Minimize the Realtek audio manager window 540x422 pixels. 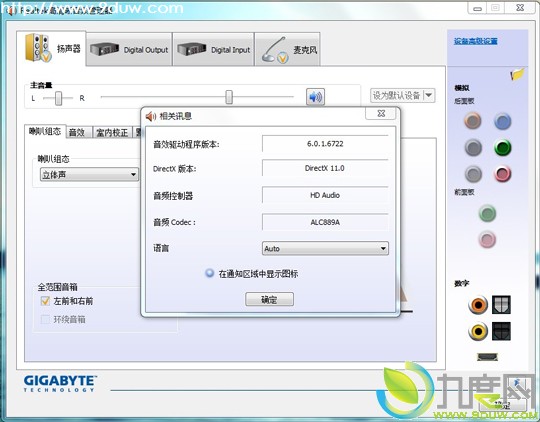(x=477, y=8)
